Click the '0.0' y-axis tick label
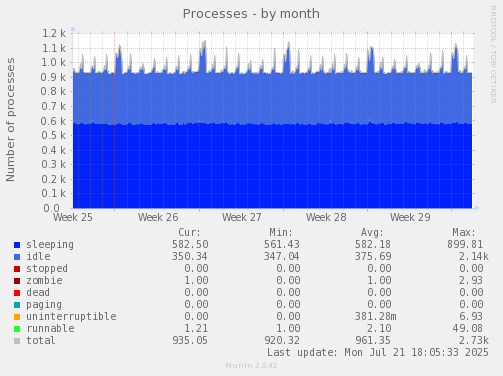The image size is (503, 376). [51, 208]
